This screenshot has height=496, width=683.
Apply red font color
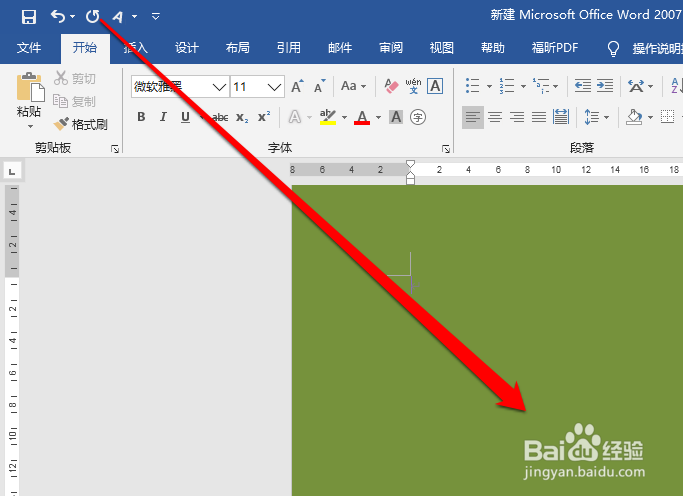[362, 117]
